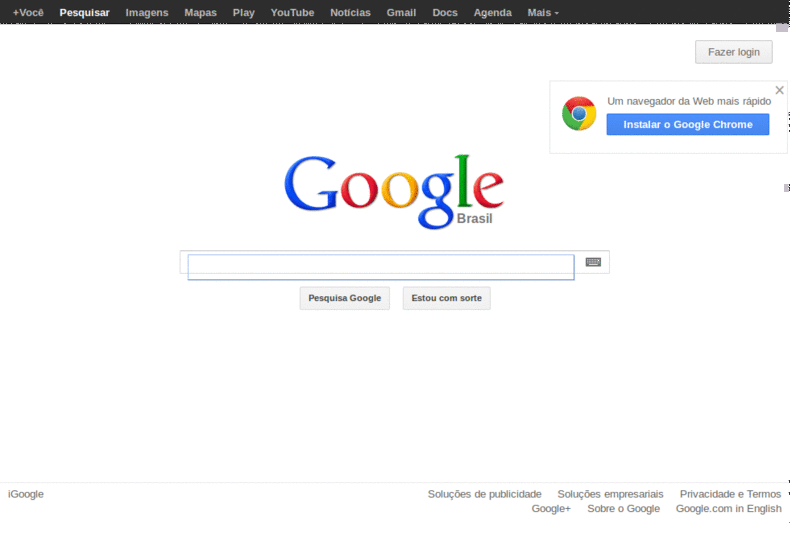Open YouTube from the top bar
The height and width of the screenshot is (533, 800).
(x=292, y=12)
